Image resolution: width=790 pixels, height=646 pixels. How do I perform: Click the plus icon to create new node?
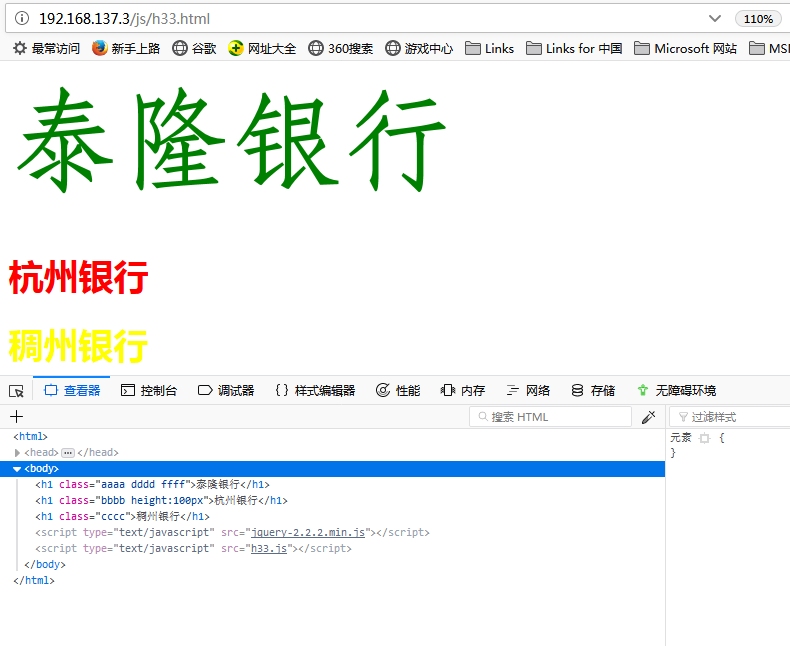pos(17,417)
